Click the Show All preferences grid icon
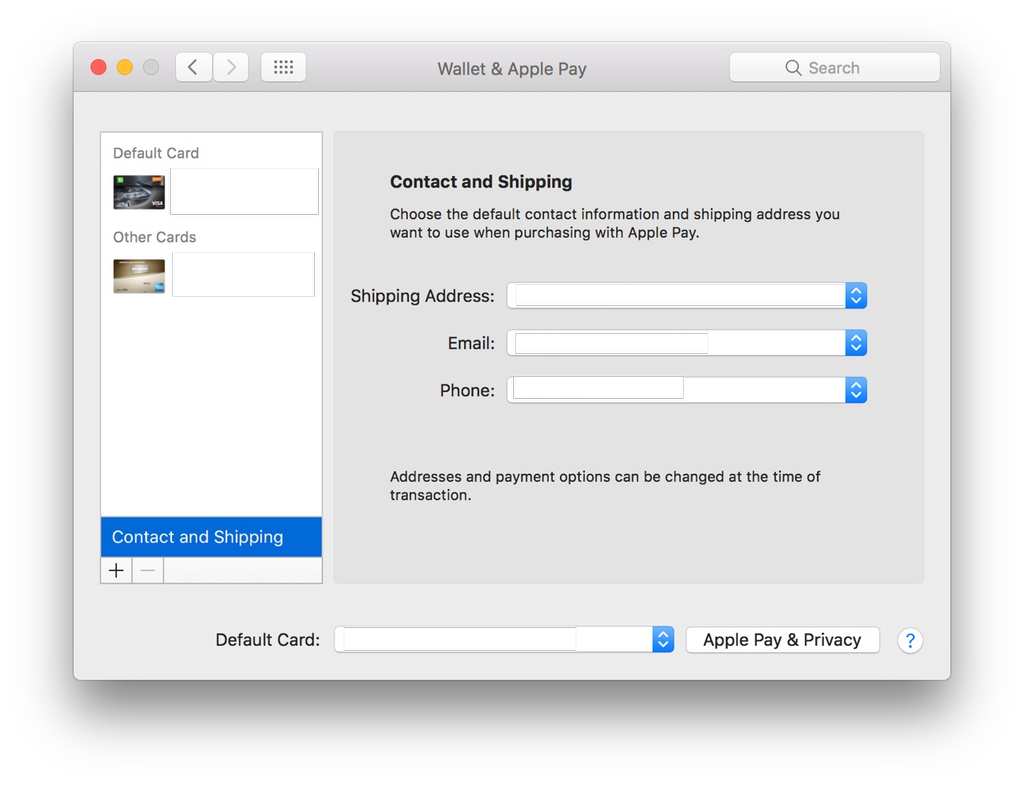This screenshot has width=1024, height=785. pyautogui.click(x=283, y=67)
